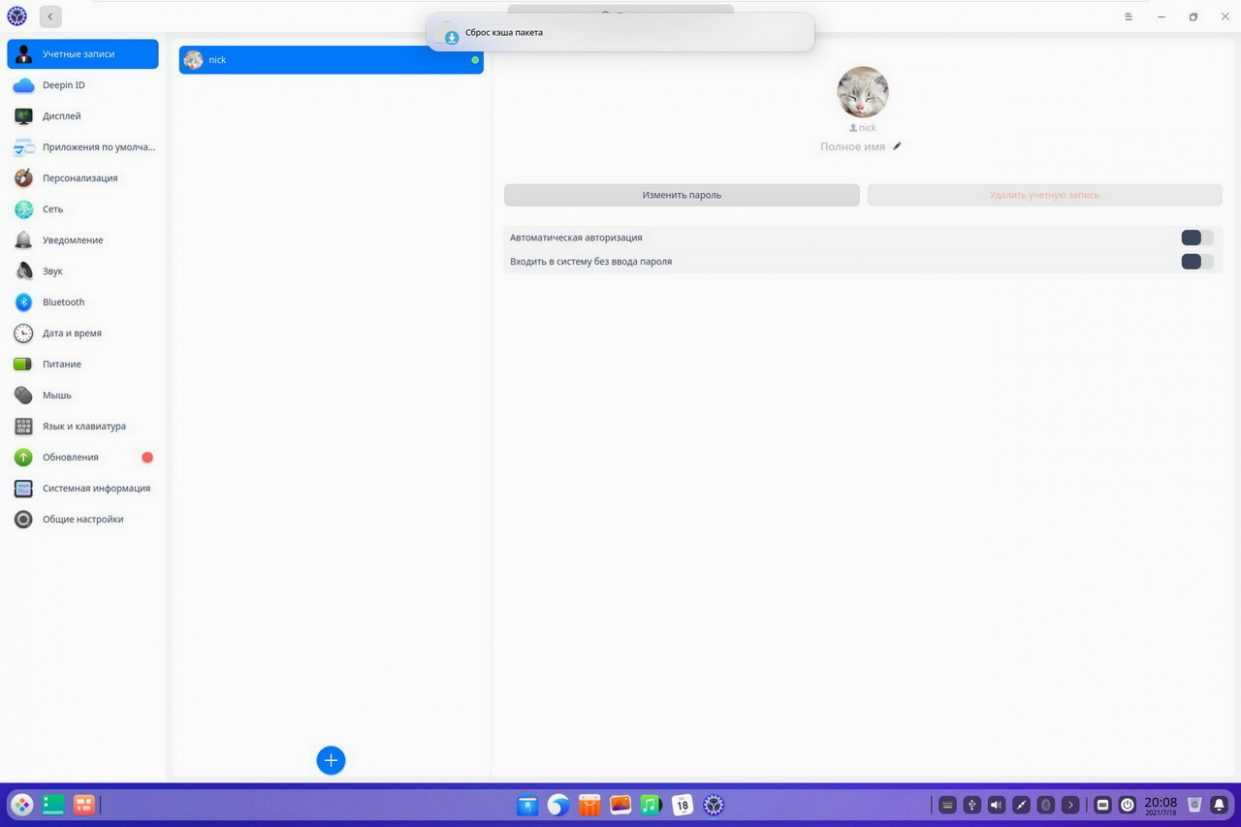This screenshot has width=1241, height=827.
Task: Open Общие настройки section
Action: (x=82, y=519)
